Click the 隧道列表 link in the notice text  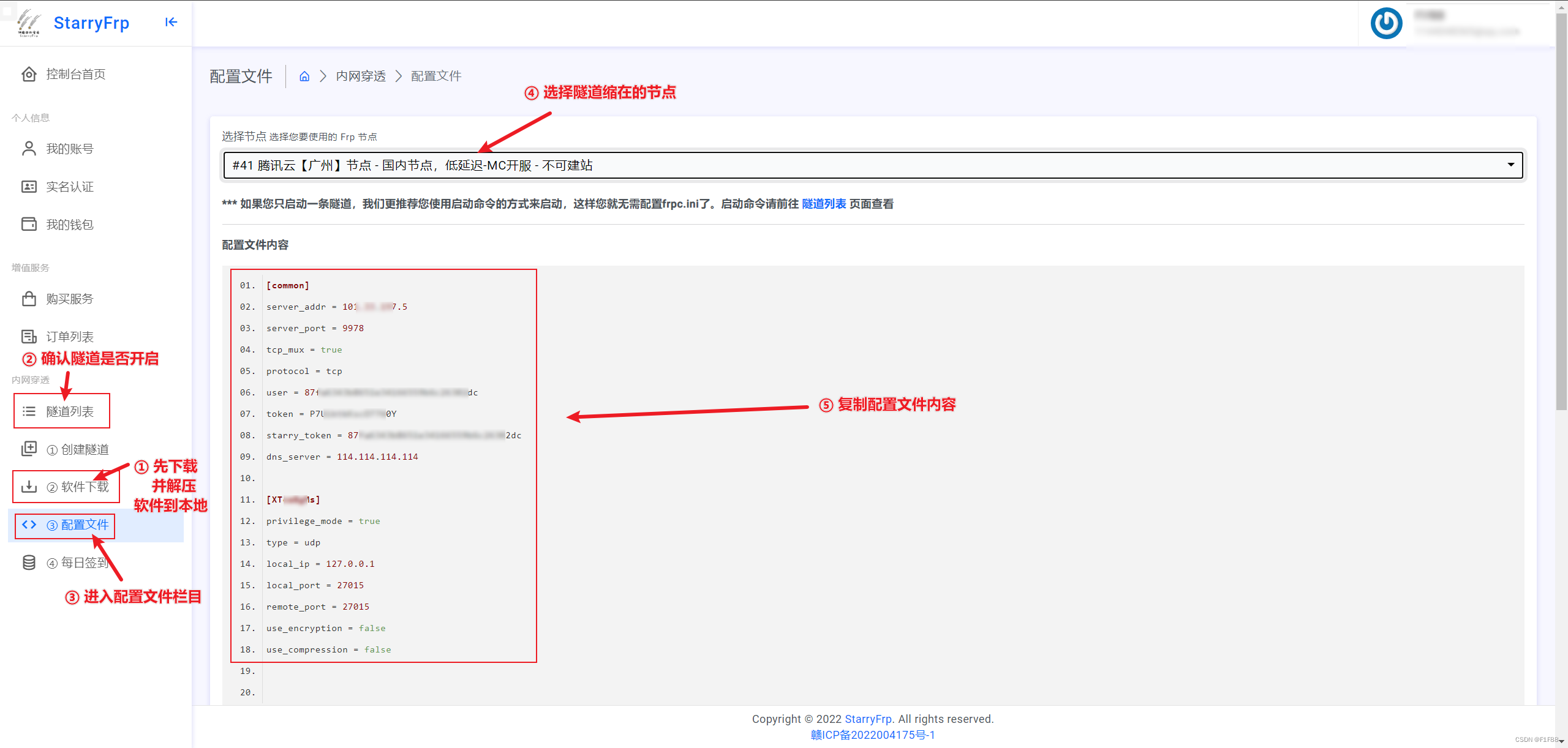click(823, 204)
